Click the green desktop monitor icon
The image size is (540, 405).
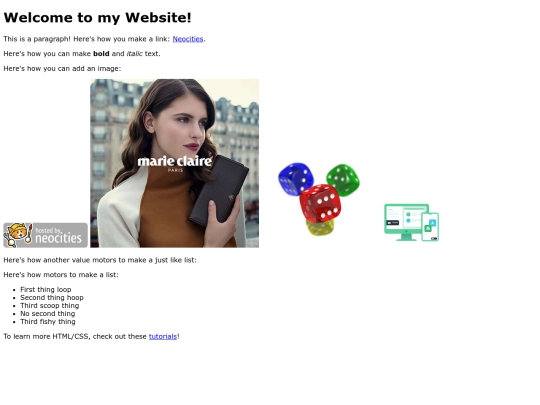point(404,222)
